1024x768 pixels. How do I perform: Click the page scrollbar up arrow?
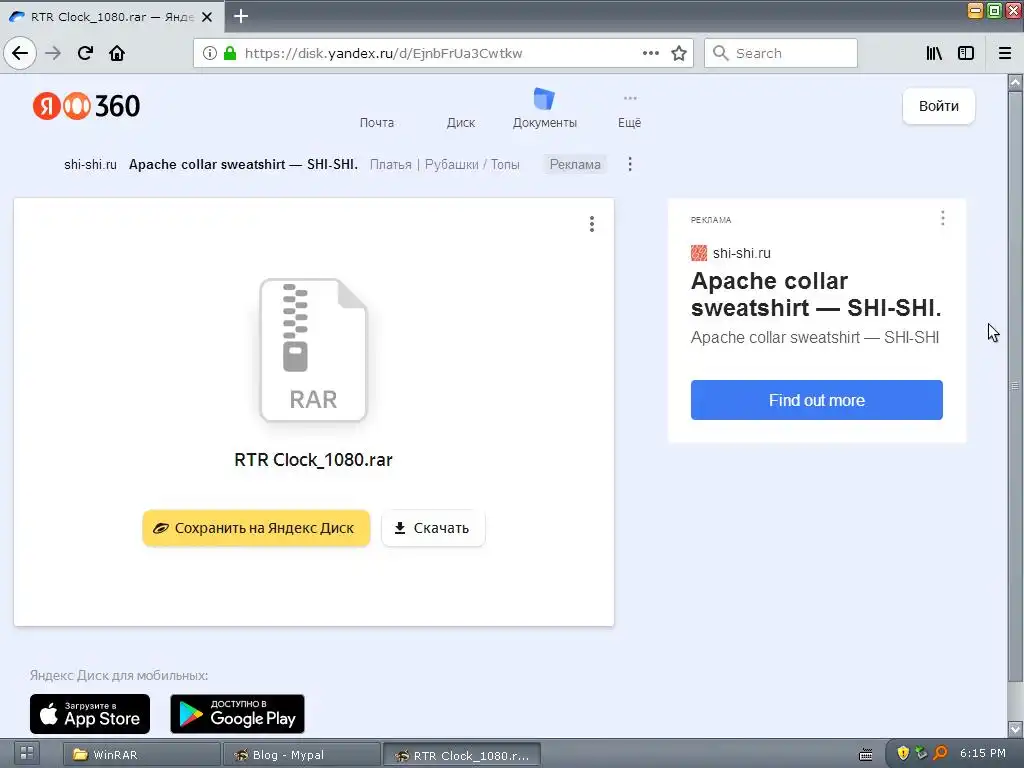1015,82
